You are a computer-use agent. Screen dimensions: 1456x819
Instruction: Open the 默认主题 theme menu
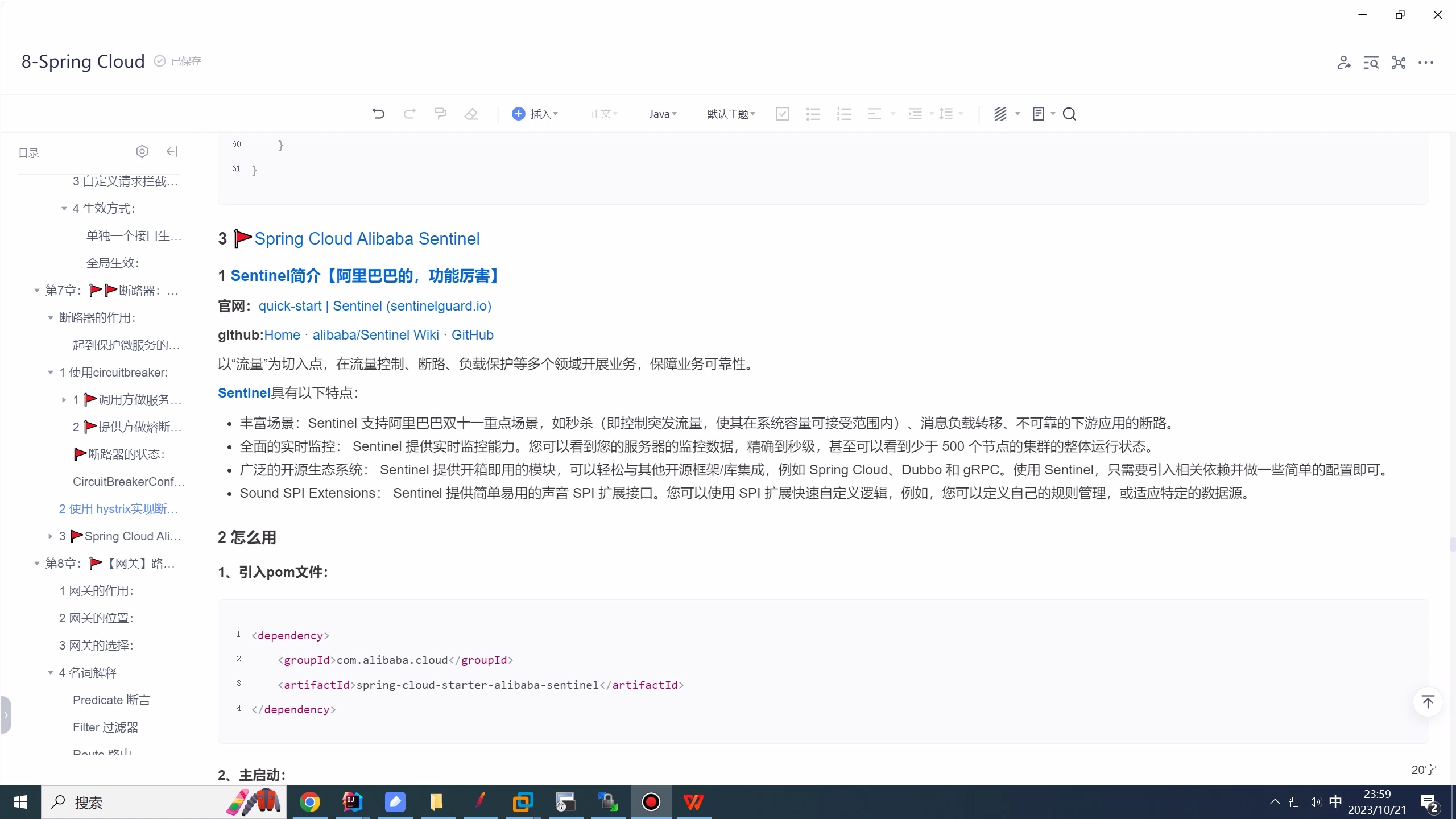731,114
